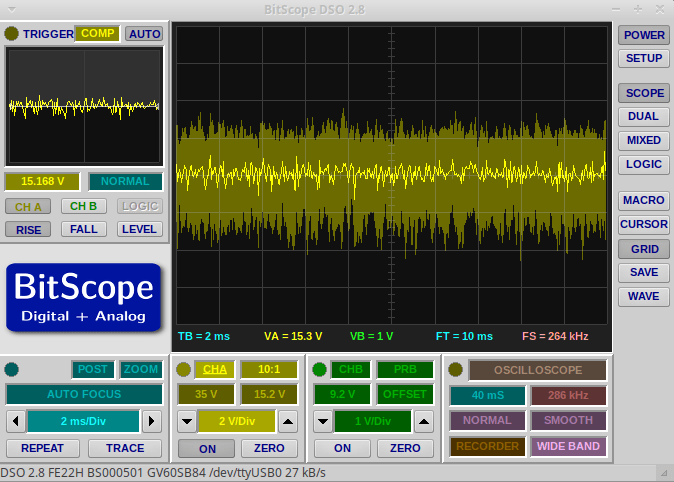Click the 2 ms/Div timebase value
Screen dimensions: 674x482
point(83,421)
